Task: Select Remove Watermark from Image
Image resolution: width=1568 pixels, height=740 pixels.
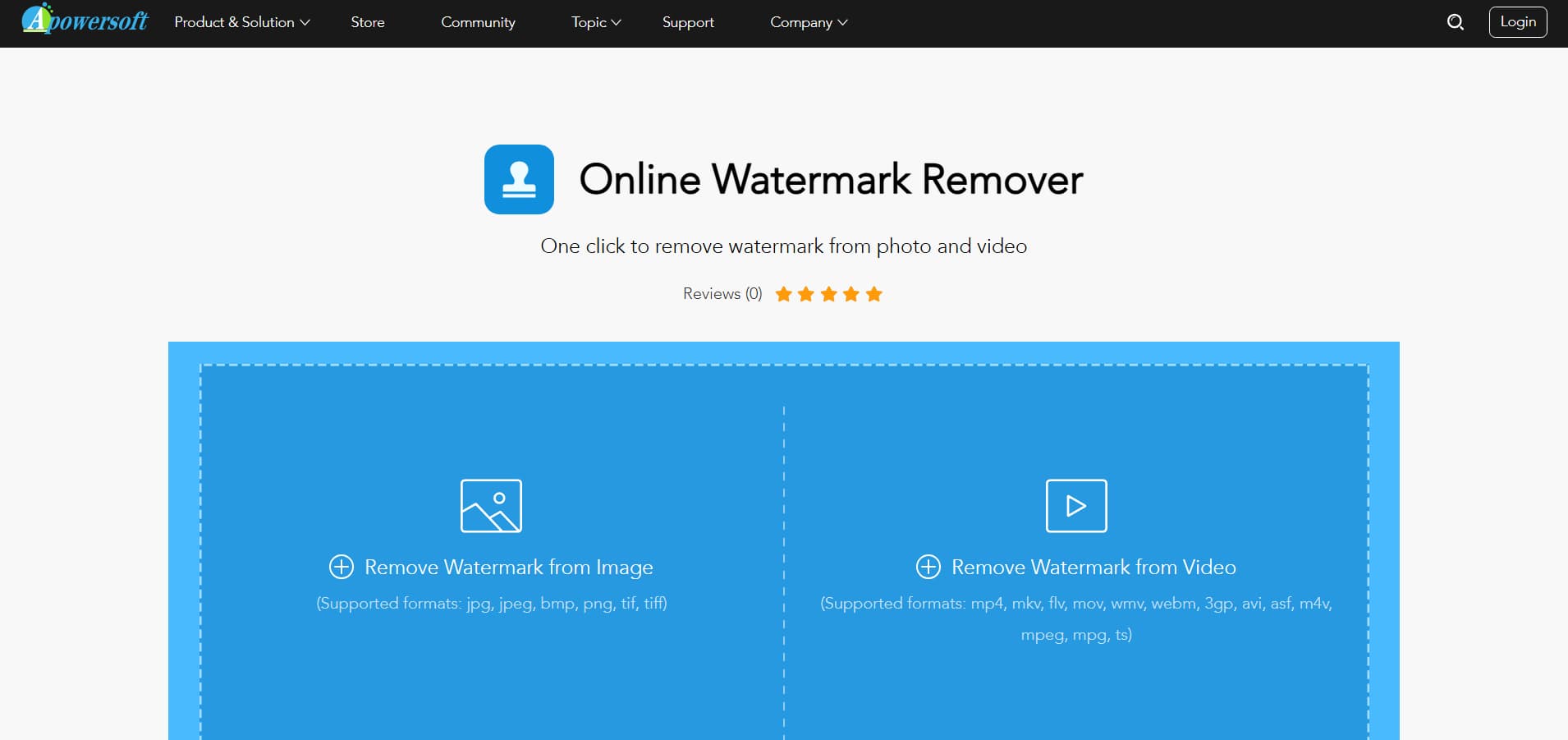Action: pos(509,567)
